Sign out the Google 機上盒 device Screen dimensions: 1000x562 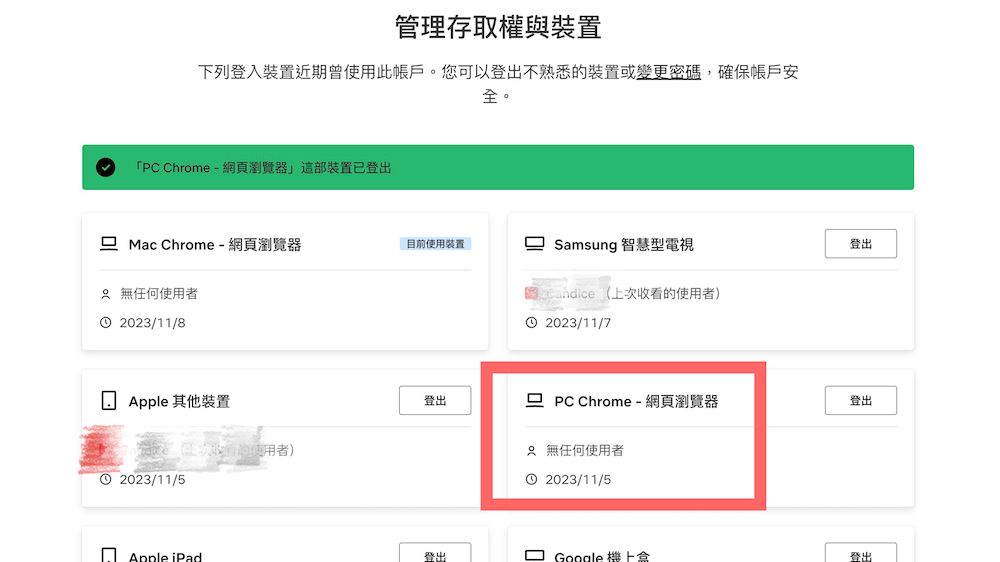pyautogui.click(x=860, y=554)
